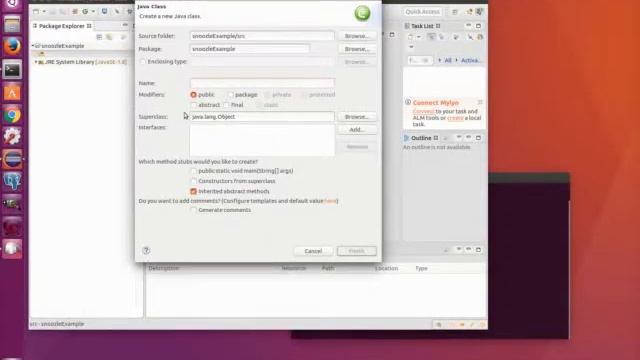Enable public static void main stub checkbox
Image resolution: width=640 pixels, height=360 pixels.
click(x=194, y=171)
